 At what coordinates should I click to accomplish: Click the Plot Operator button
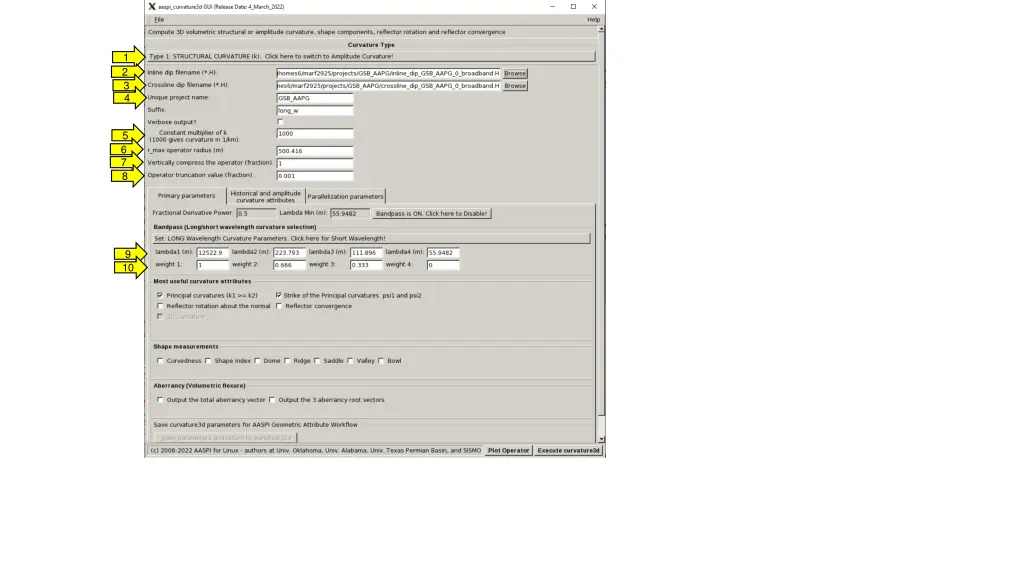pos(508,451)
